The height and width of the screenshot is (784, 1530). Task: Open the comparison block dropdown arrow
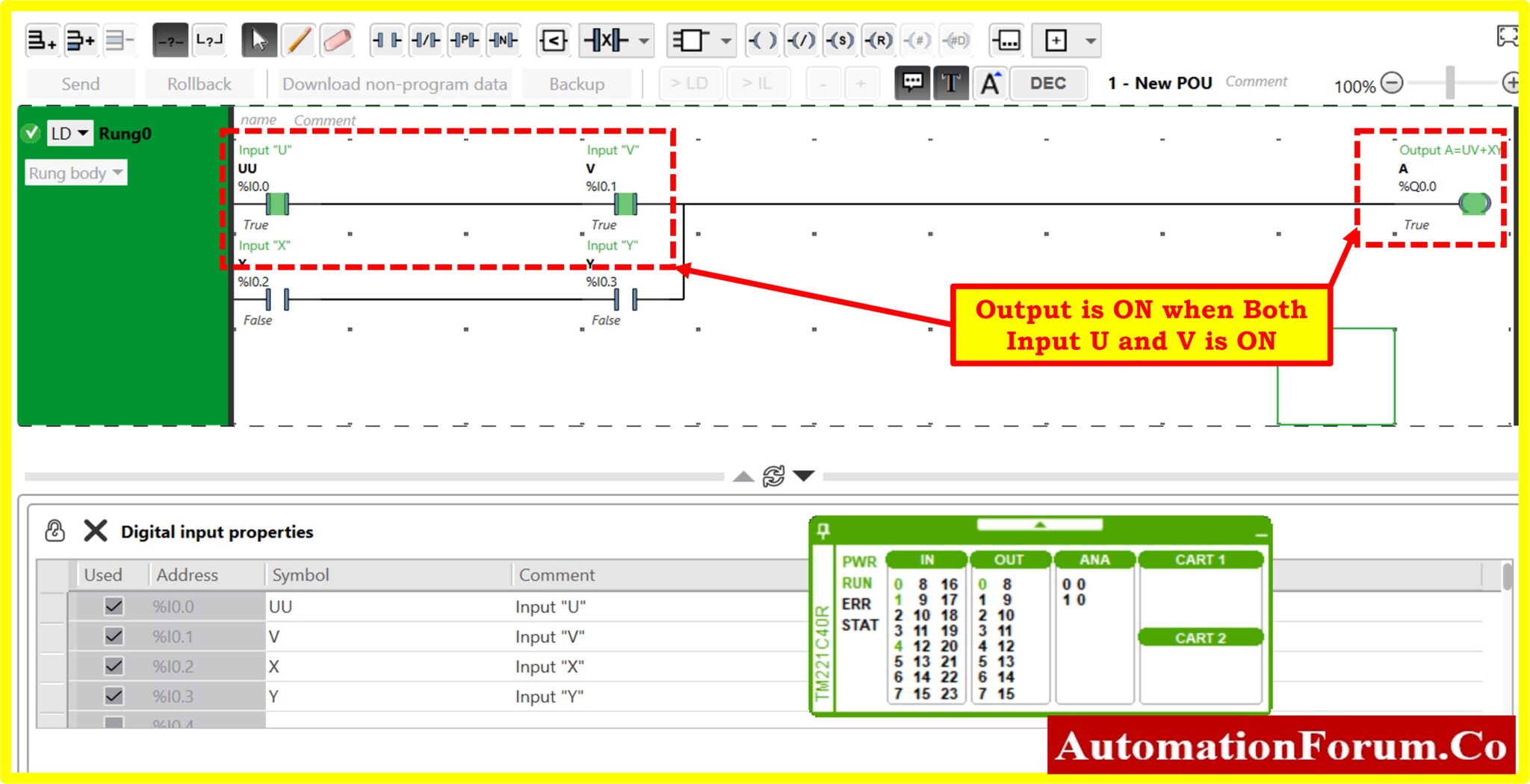[643, 41]
